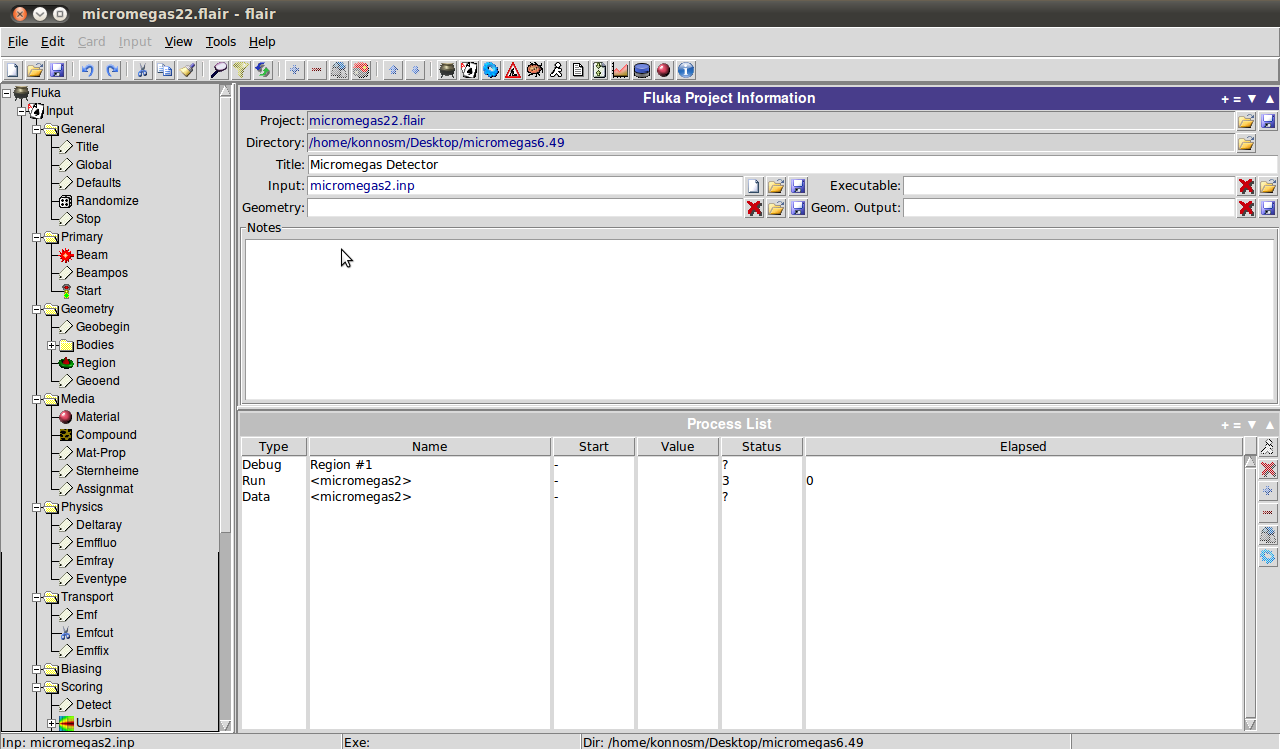Click the Save floppy disk toolbar icon
The height and width of the screenshot is (749, 1280).
point(57,70)
